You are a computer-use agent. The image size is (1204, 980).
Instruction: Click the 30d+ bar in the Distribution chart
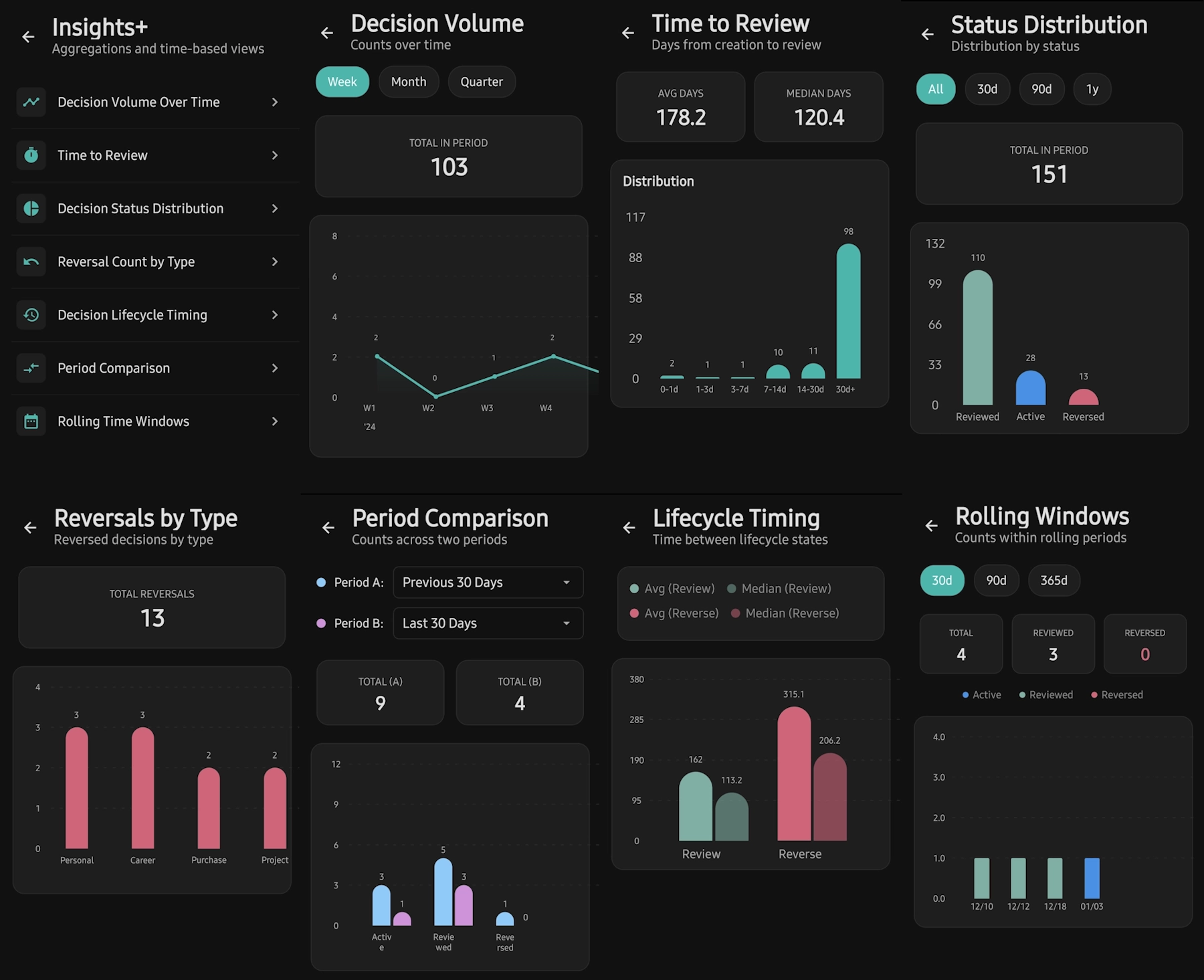click(848, 311)
